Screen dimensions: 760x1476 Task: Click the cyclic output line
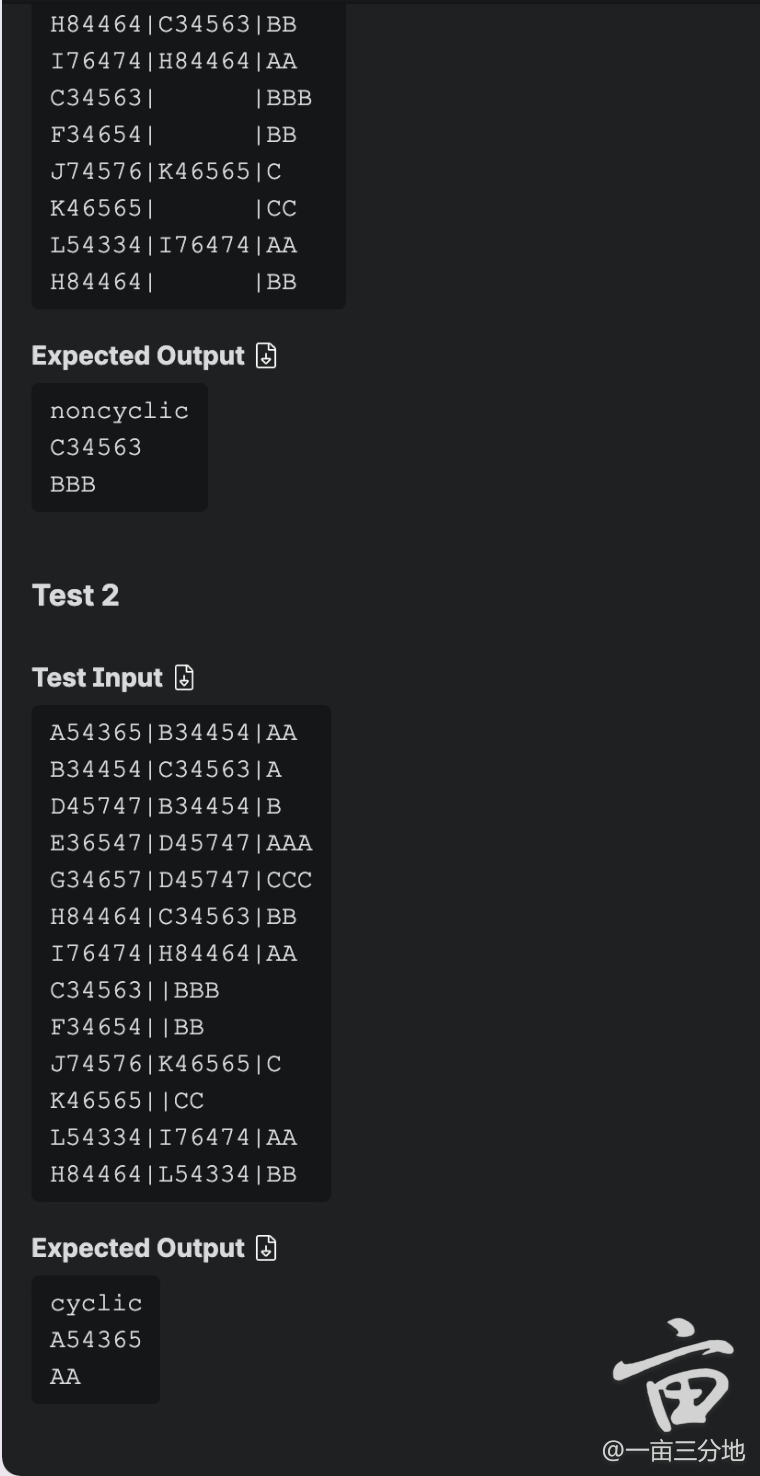point(96,1303)
